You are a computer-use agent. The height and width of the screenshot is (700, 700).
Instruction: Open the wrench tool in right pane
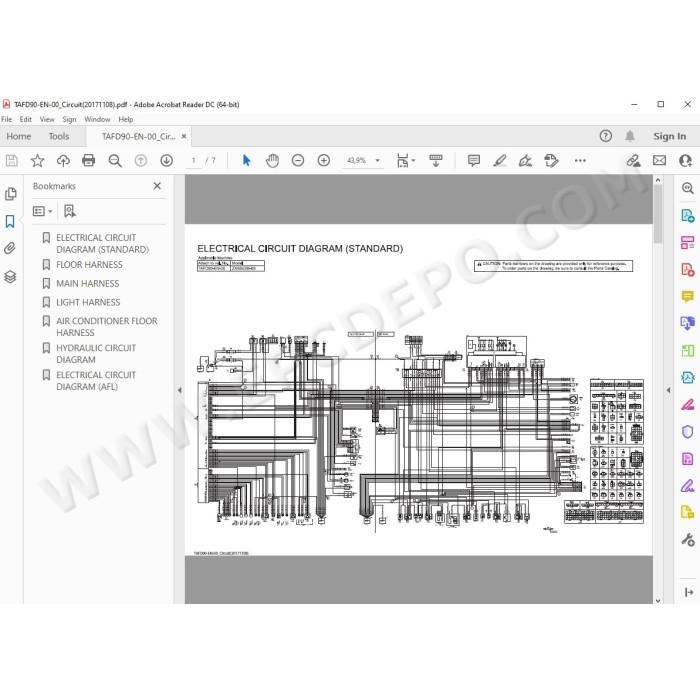(x=688, y=540)
